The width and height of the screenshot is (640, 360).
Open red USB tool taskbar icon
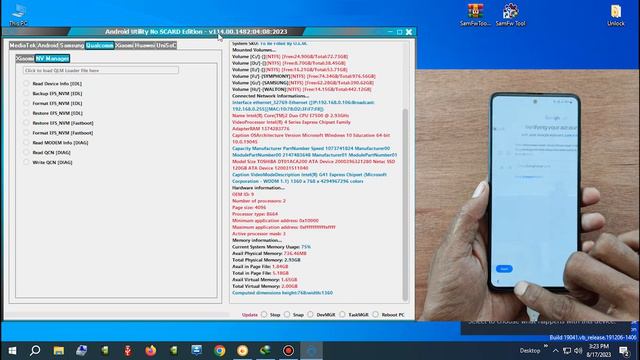[x=128, y=351]
